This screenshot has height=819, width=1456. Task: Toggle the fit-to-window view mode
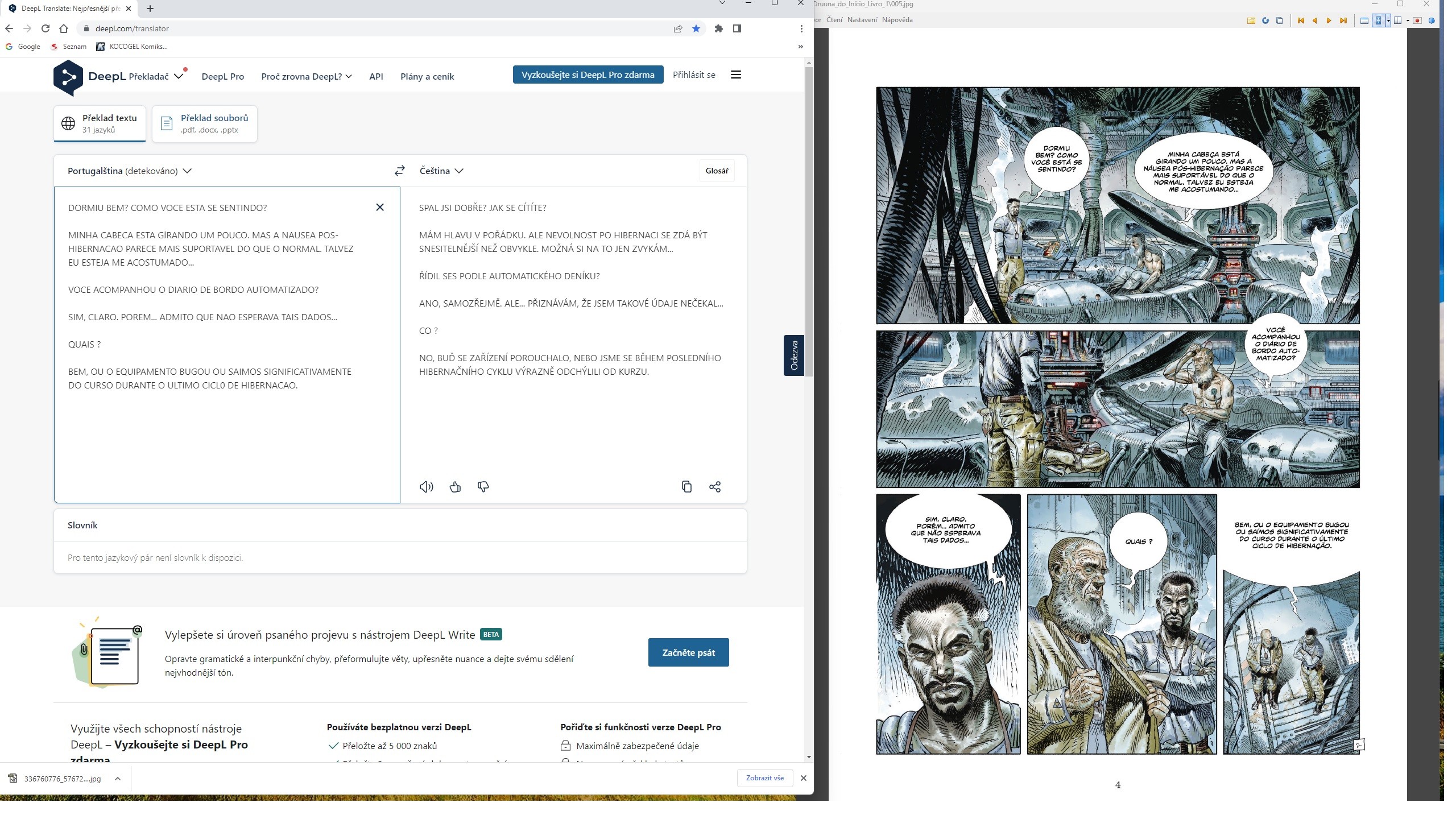tap(1378, 20)
